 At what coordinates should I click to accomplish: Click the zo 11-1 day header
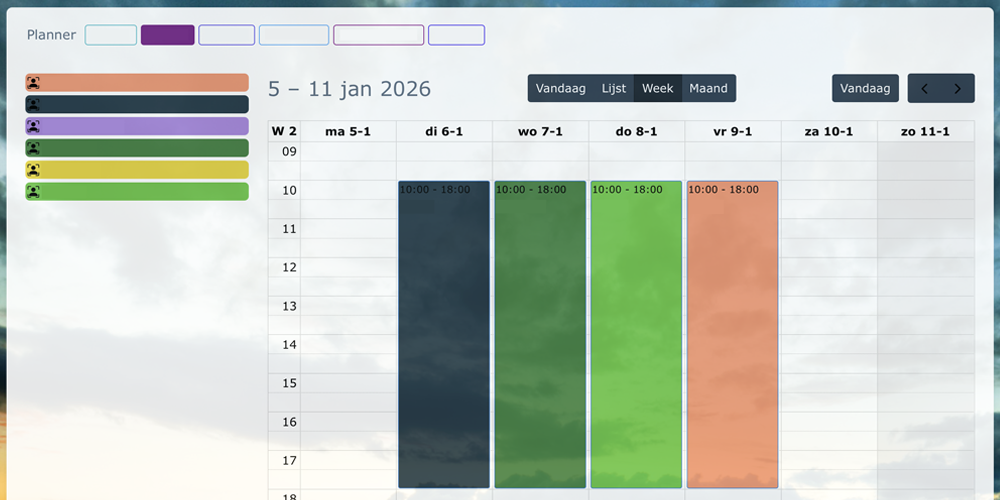925,131
